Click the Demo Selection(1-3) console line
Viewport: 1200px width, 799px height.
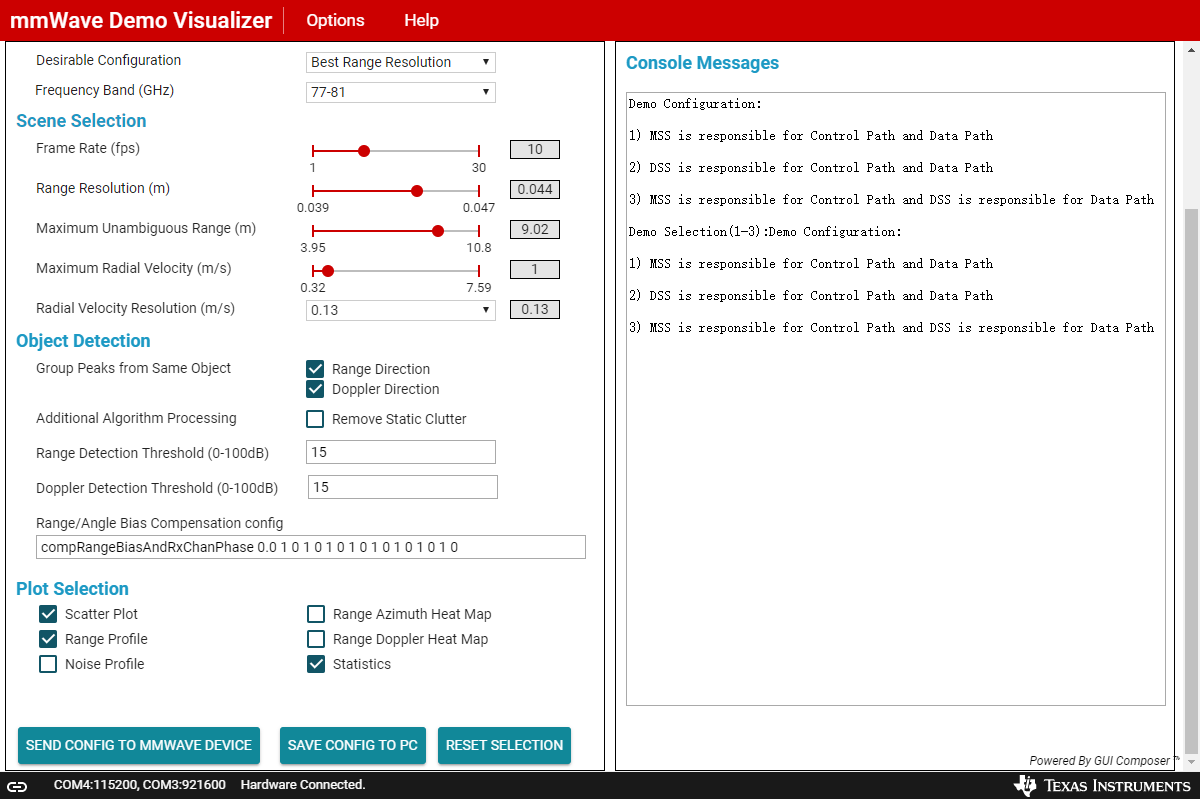click(765, 231)
